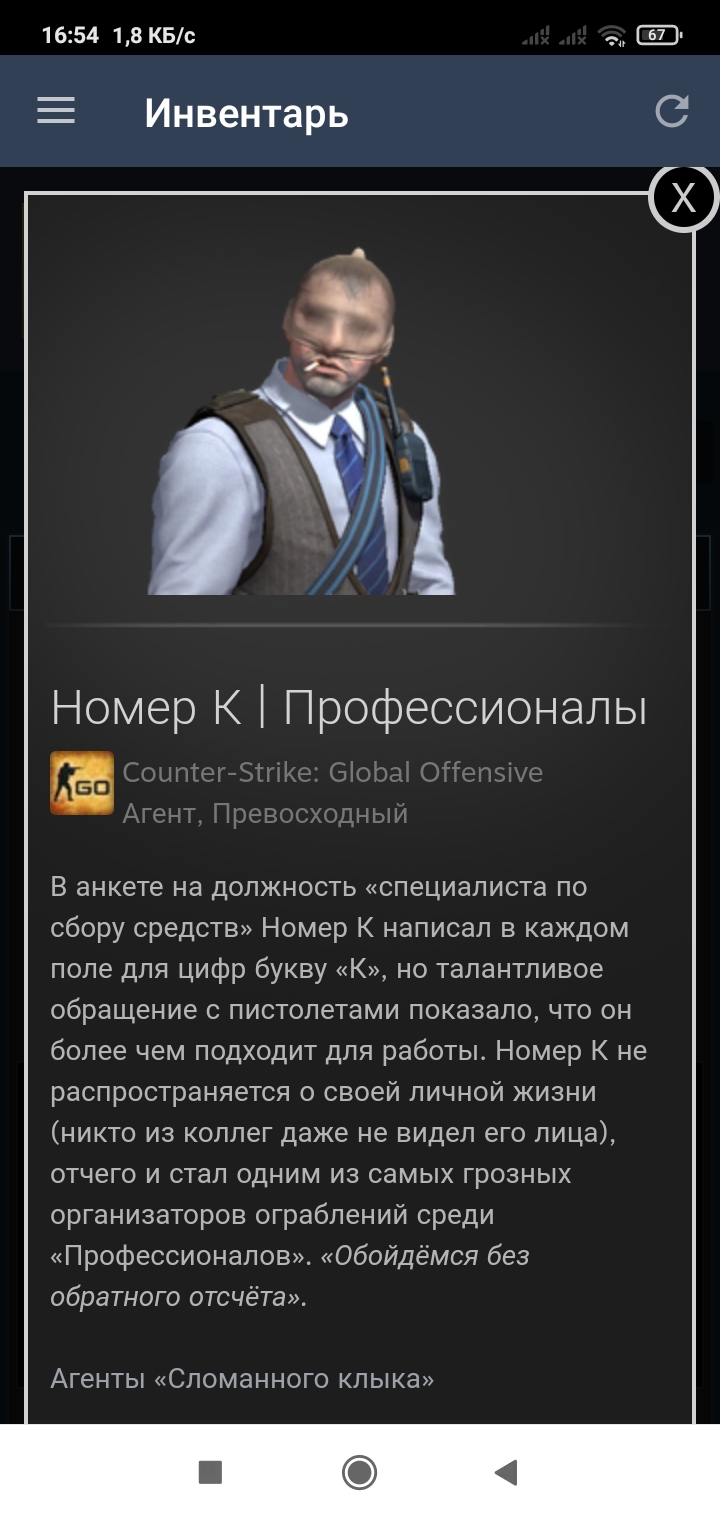This screenshot has width=720, height=1520.
Task: Tap the Counter-Strike: Global Offensive label
Action: coord(333,772)
